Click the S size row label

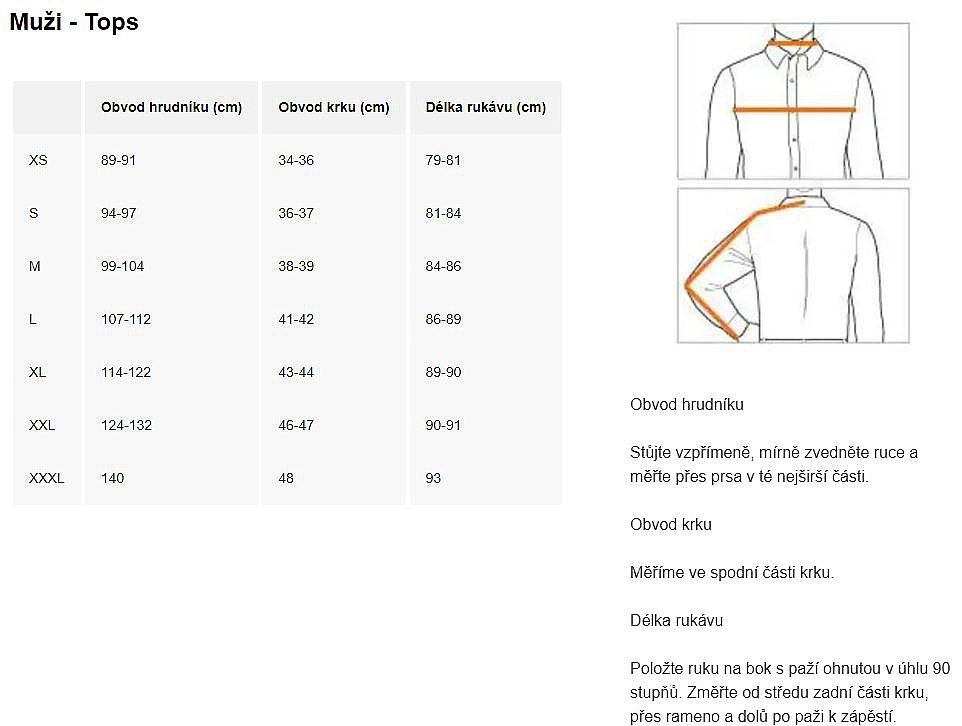(34, 213)
